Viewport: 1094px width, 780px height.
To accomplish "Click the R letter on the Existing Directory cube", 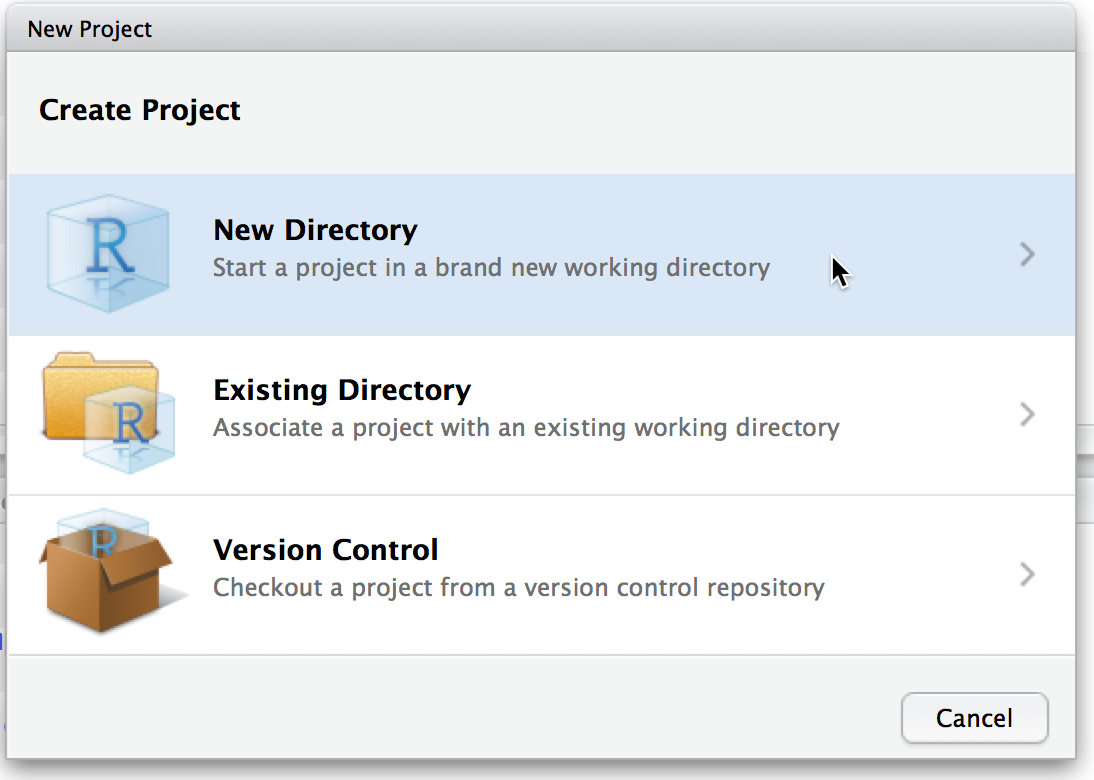I will coord(130,425).
